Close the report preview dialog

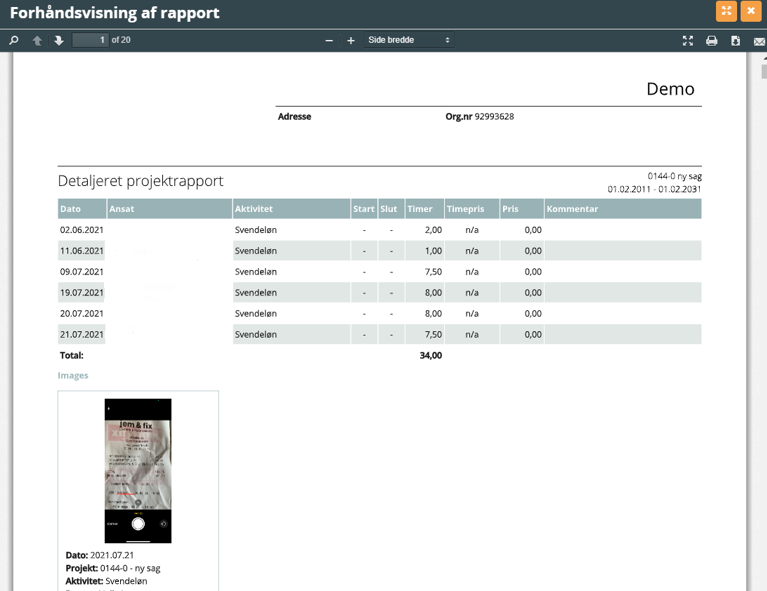751,11
